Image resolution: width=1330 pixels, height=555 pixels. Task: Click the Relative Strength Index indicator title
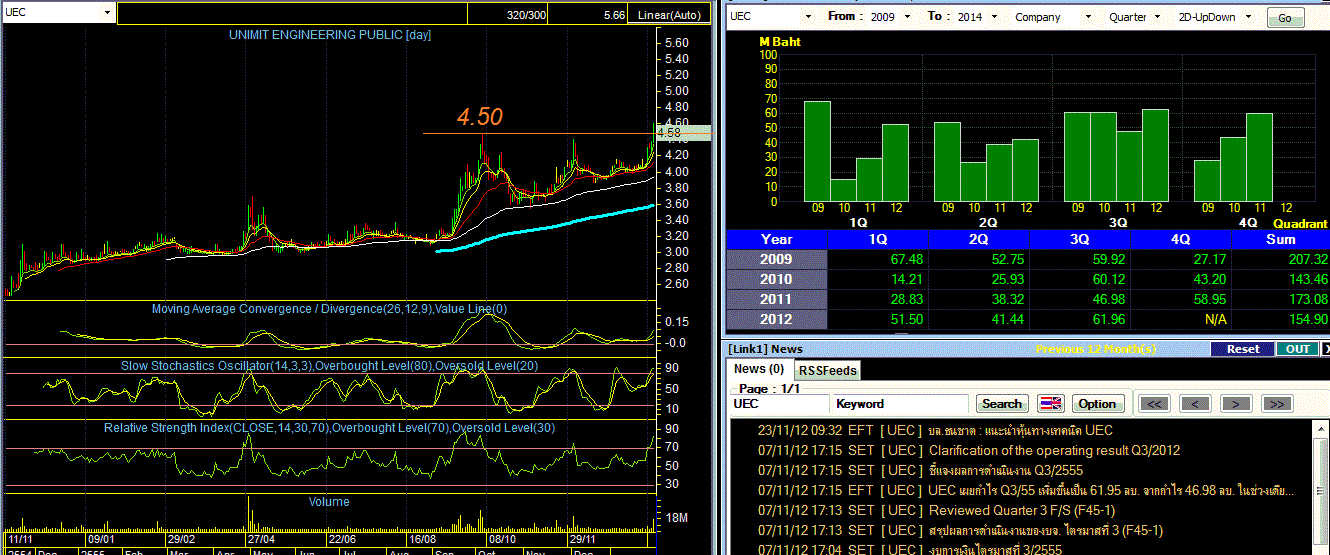click(329, 428)
